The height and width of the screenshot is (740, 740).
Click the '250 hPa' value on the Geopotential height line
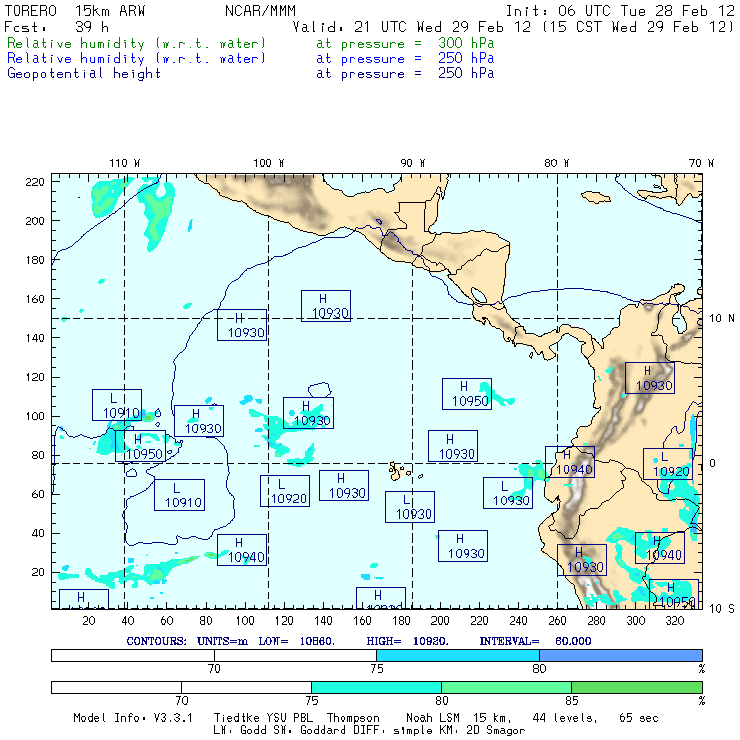(x=466, y=73)
